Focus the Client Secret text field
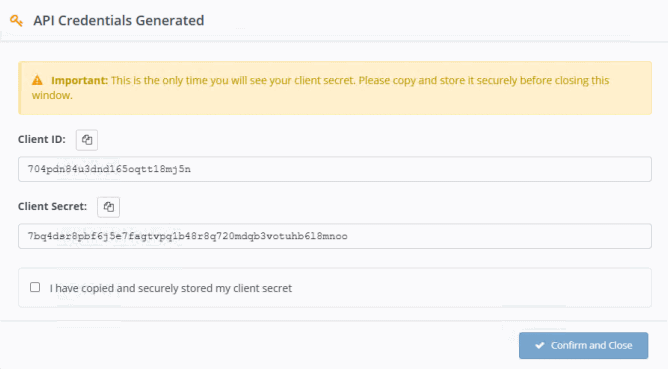 tap(334, 236)
